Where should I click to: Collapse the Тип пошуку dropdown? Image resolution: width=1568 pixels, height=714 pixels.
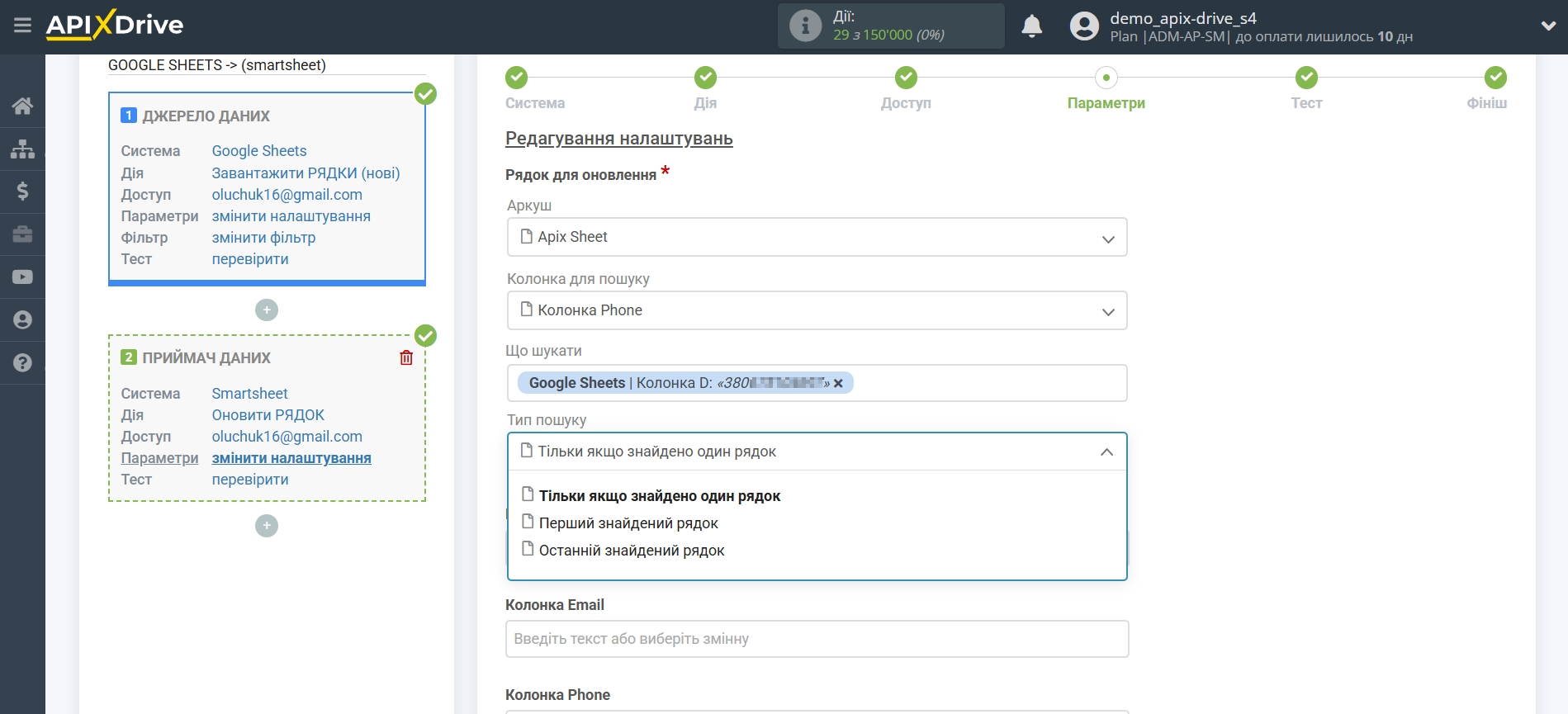[x=817, y=452]
